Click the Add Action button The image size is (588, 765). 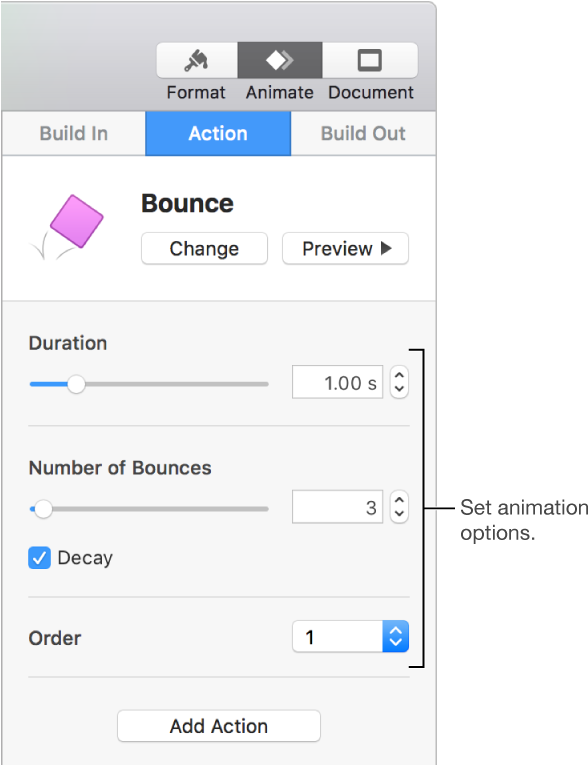(219, 726)
